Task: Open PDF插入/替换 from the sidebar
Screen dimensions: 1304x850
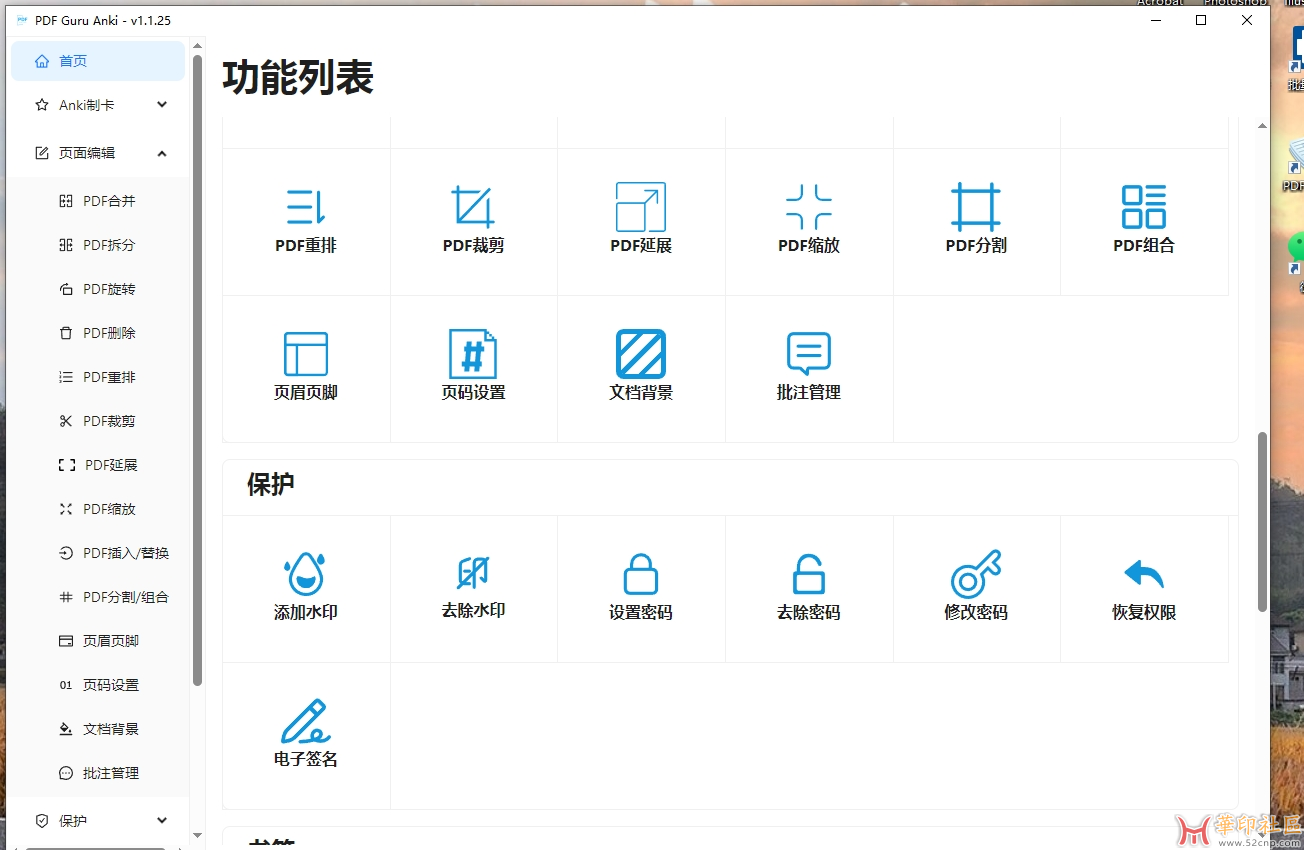Action: [x=126, y=553]
